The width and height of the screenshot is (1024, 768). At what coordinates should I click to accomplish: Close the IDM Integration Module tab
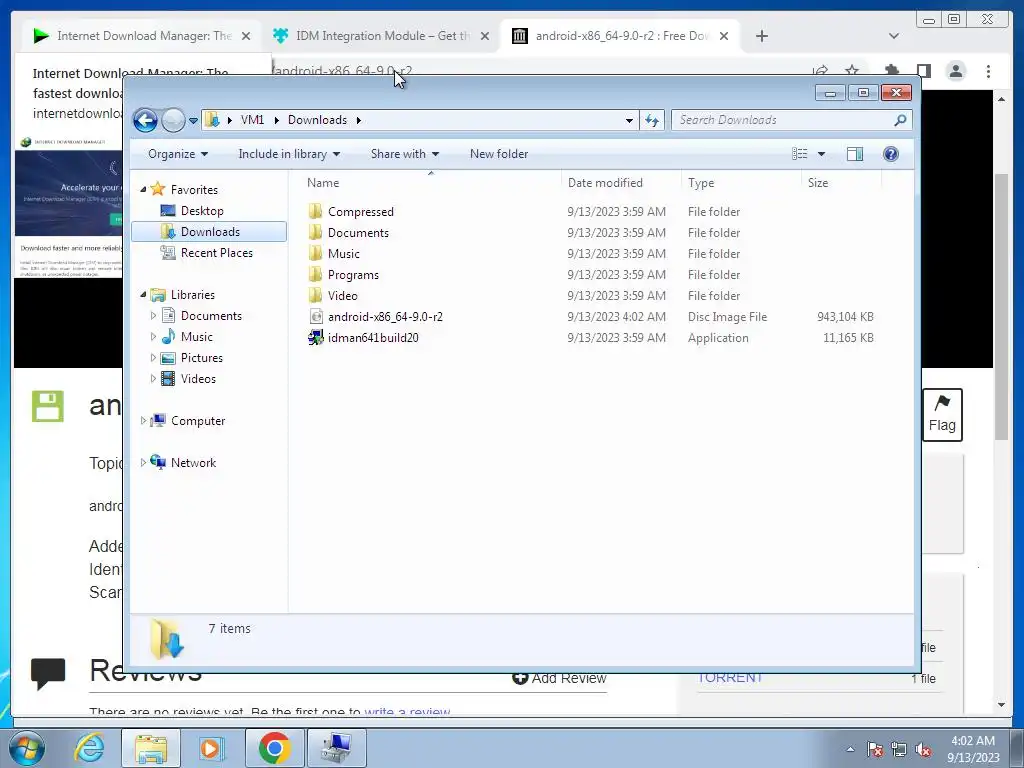click(x=485, y=36)
